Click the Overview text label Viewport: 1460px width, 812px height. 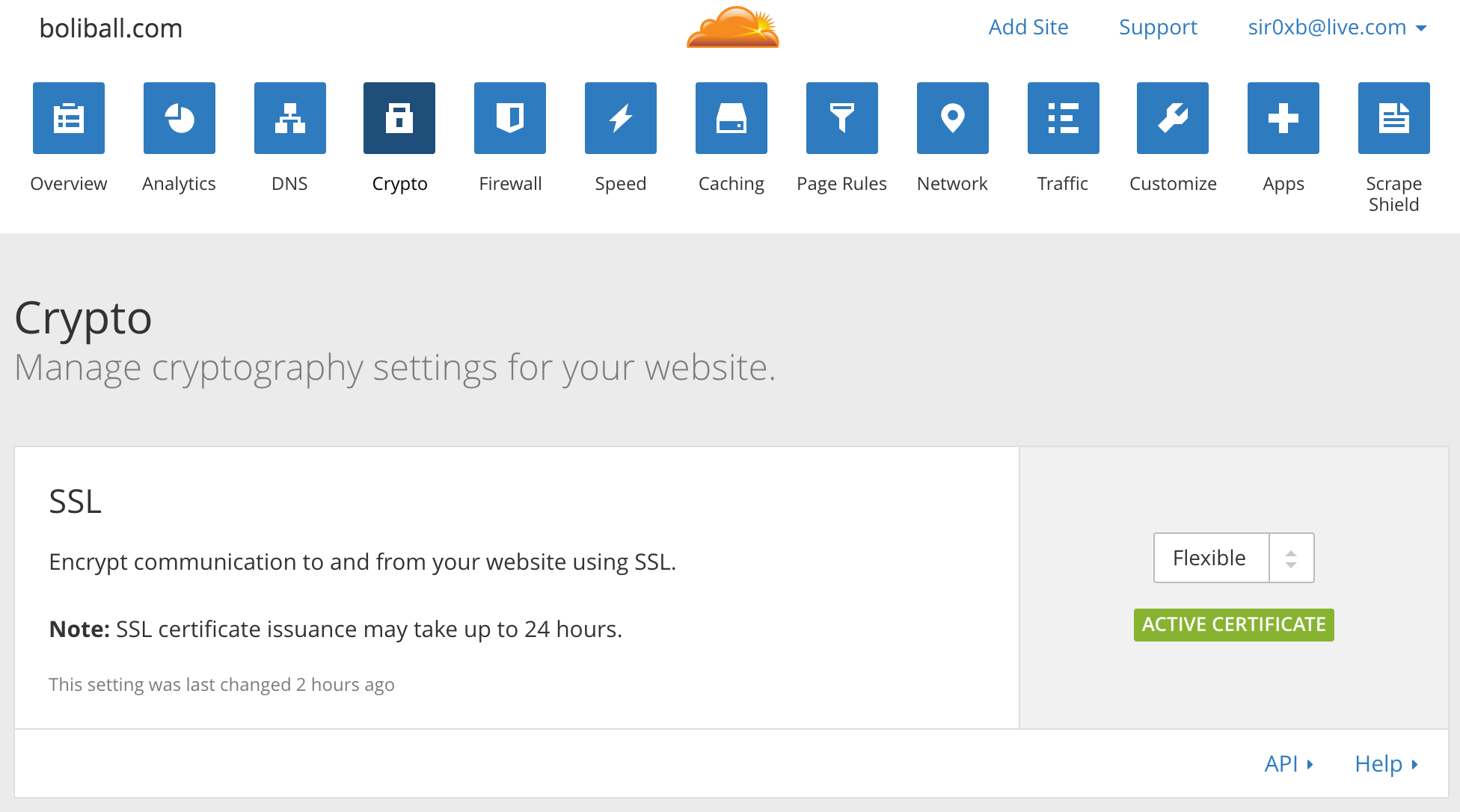click(x=69, y=184)
